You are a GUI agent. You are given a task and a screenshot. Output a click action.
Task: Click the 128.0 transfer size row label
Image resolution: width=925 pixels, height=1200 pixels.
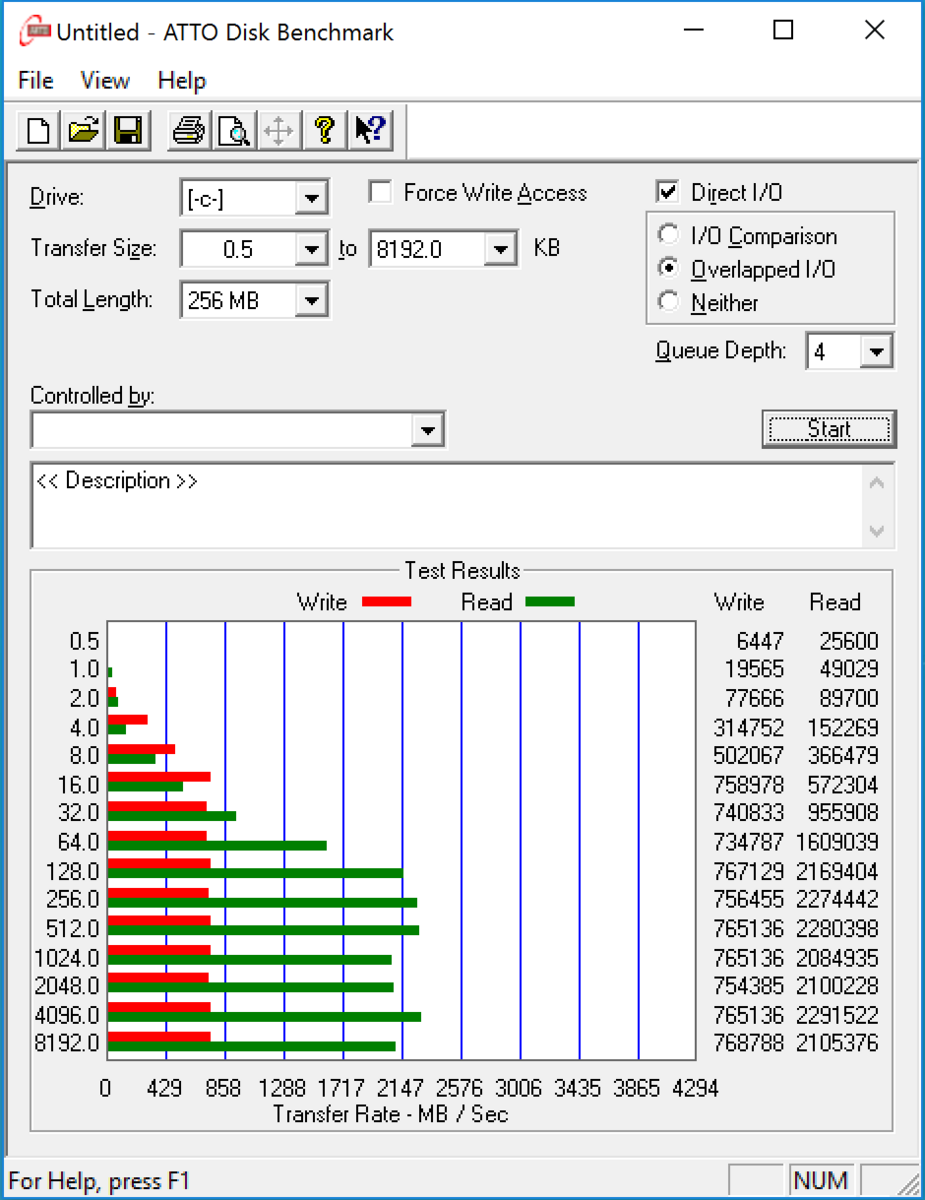coord(74,871)
